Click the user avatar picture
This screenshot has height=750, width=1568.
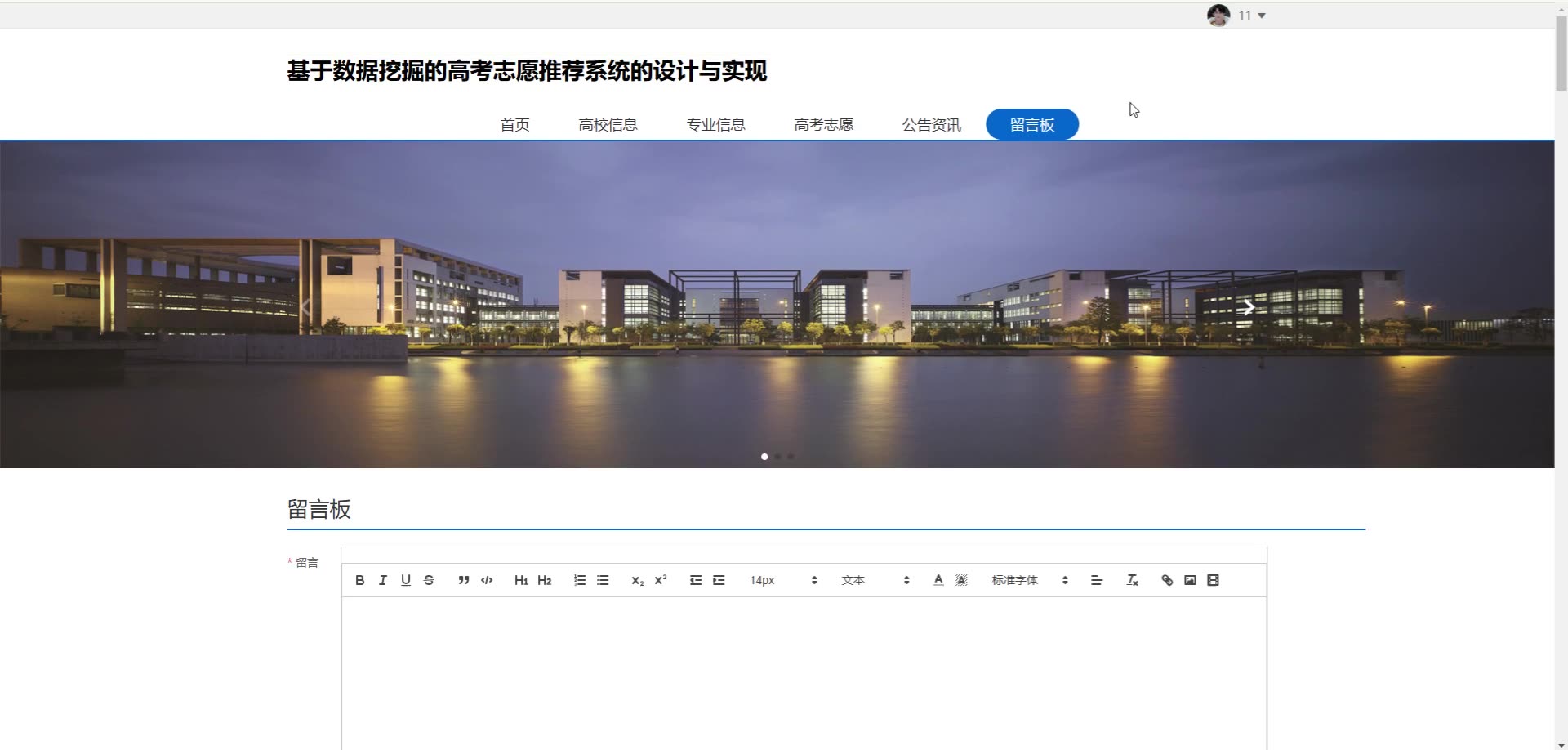pos(1218,16)
